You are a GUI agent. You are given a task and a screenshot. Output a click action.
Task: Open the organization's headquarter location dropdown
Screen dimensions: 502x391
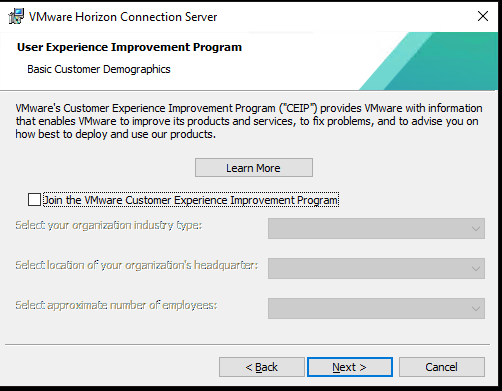(x=376, y=268)
